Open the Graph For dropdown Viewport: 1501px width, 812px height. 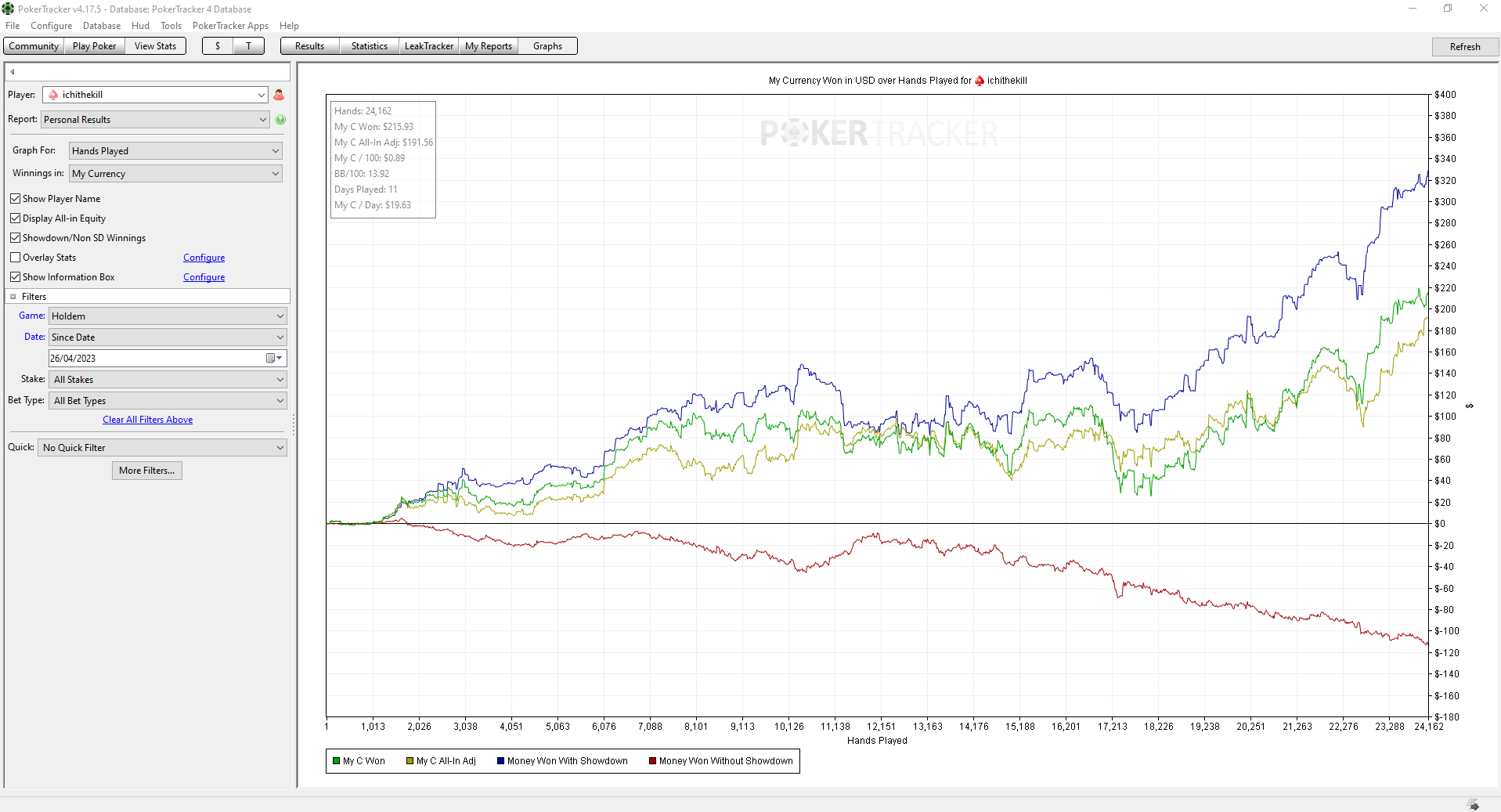click(x=175, y=151)
